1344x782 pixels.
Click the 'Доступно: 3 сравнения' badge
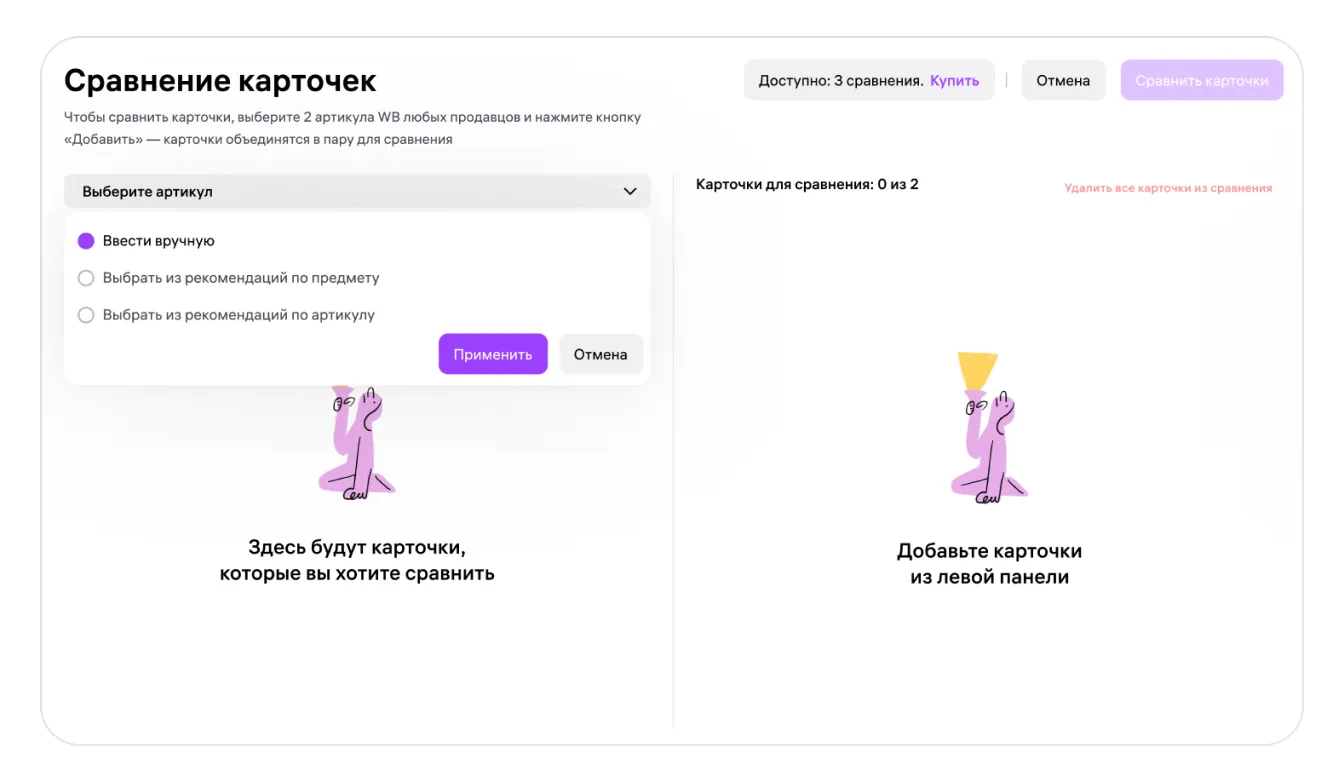point(840,81)
